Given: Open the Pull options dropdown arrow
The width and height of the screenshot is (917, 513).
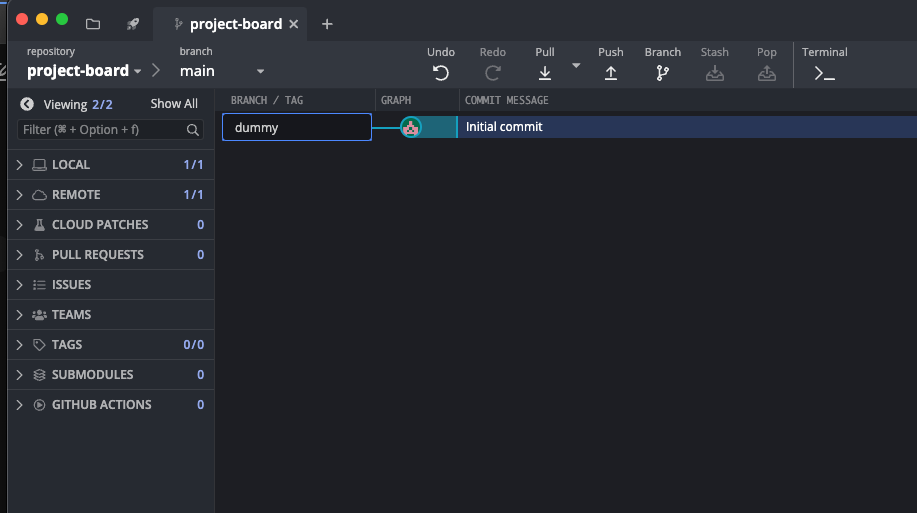Looking at the screenshot, I should 576,66.
